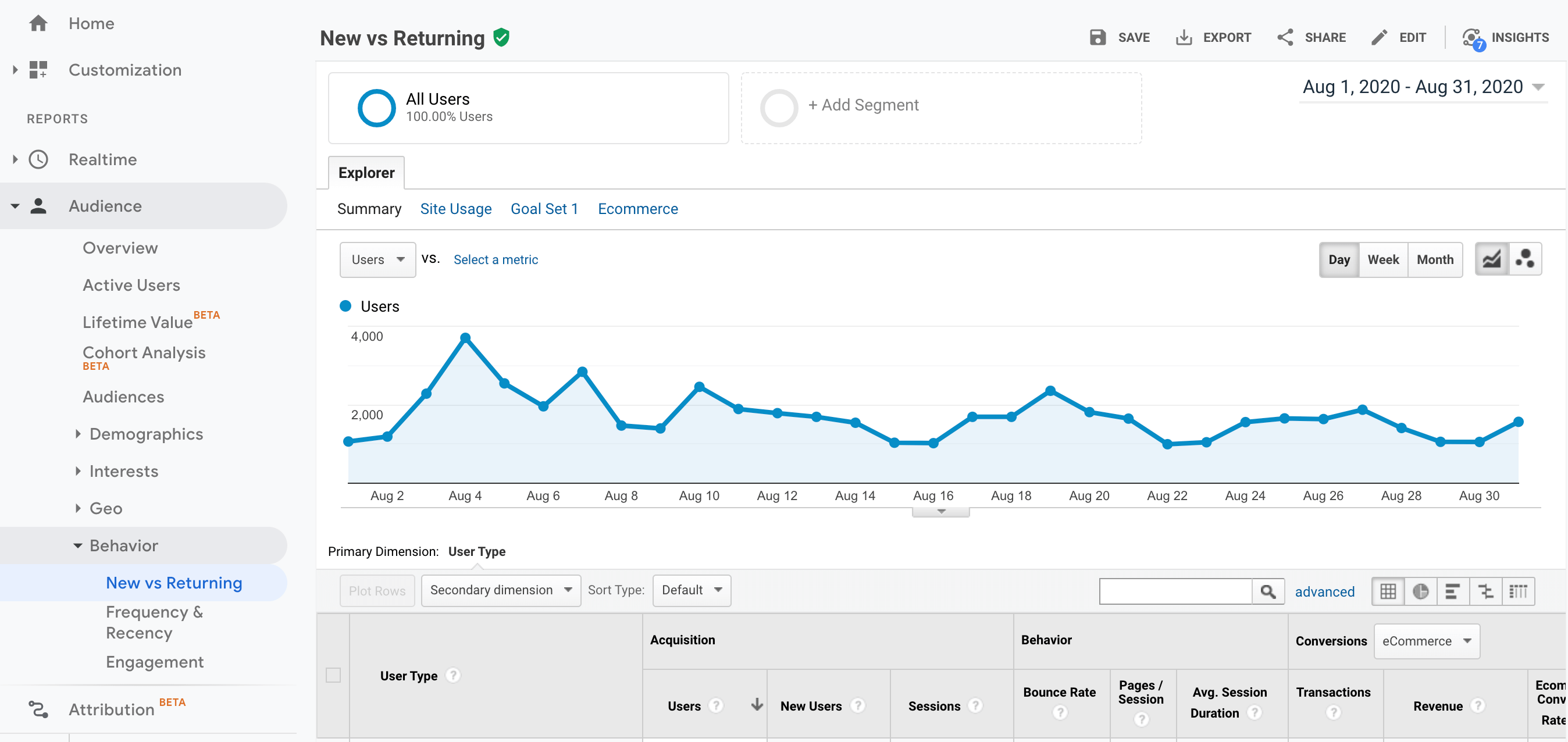Click the advanced filter link
The image size is (1568, 742).
pyautogui.click(x=1324, y=591)
